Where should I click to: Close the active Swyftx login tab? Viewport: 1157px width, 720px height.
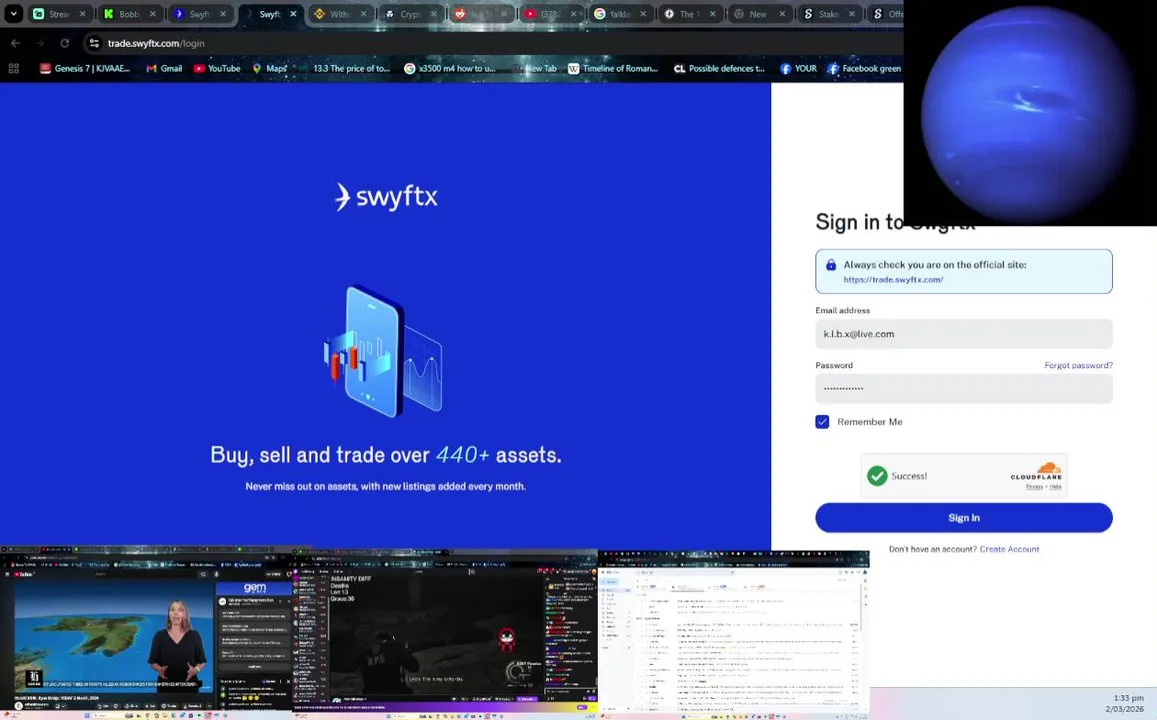293,14
